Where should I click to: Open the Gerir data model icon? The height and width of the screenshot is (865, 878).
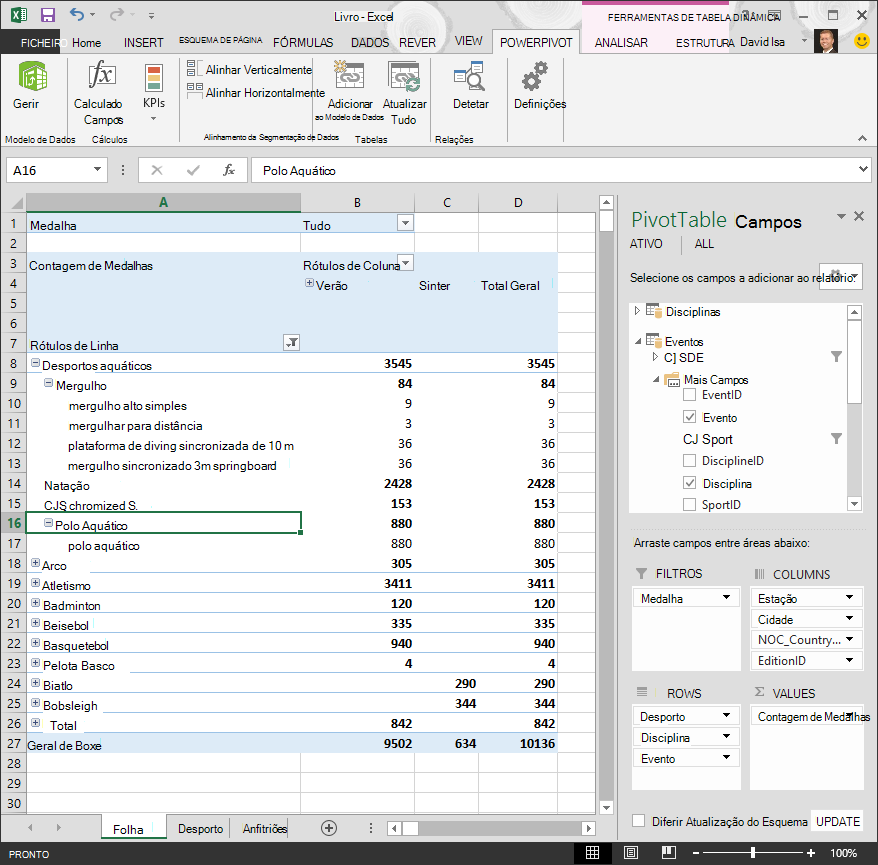coord(32,76)
